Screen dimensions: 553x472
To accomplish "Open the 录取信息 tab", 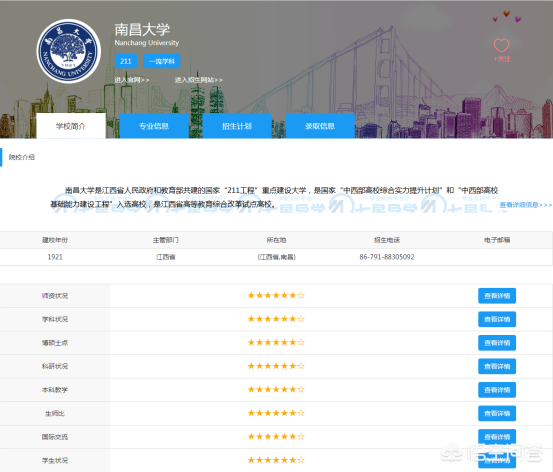I will click(x=320, y=126).
